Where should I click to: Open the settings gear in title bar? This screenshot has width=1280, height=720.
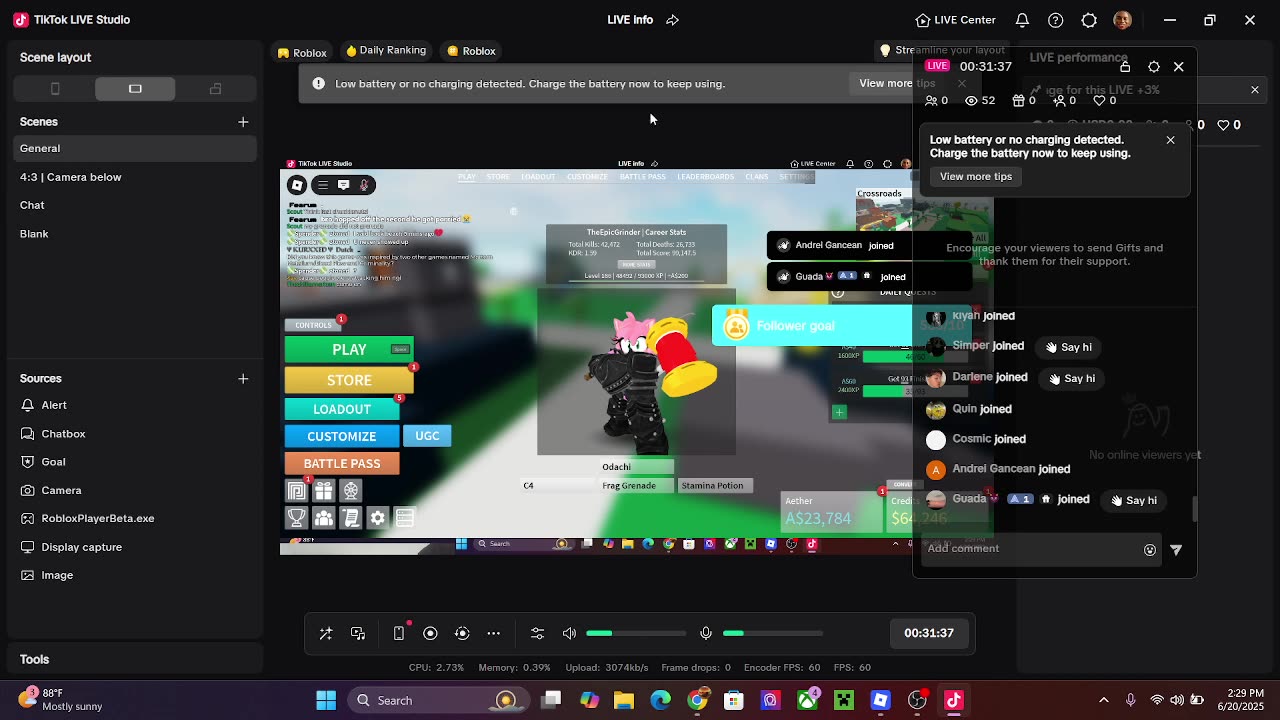[x=1089, y=20]
